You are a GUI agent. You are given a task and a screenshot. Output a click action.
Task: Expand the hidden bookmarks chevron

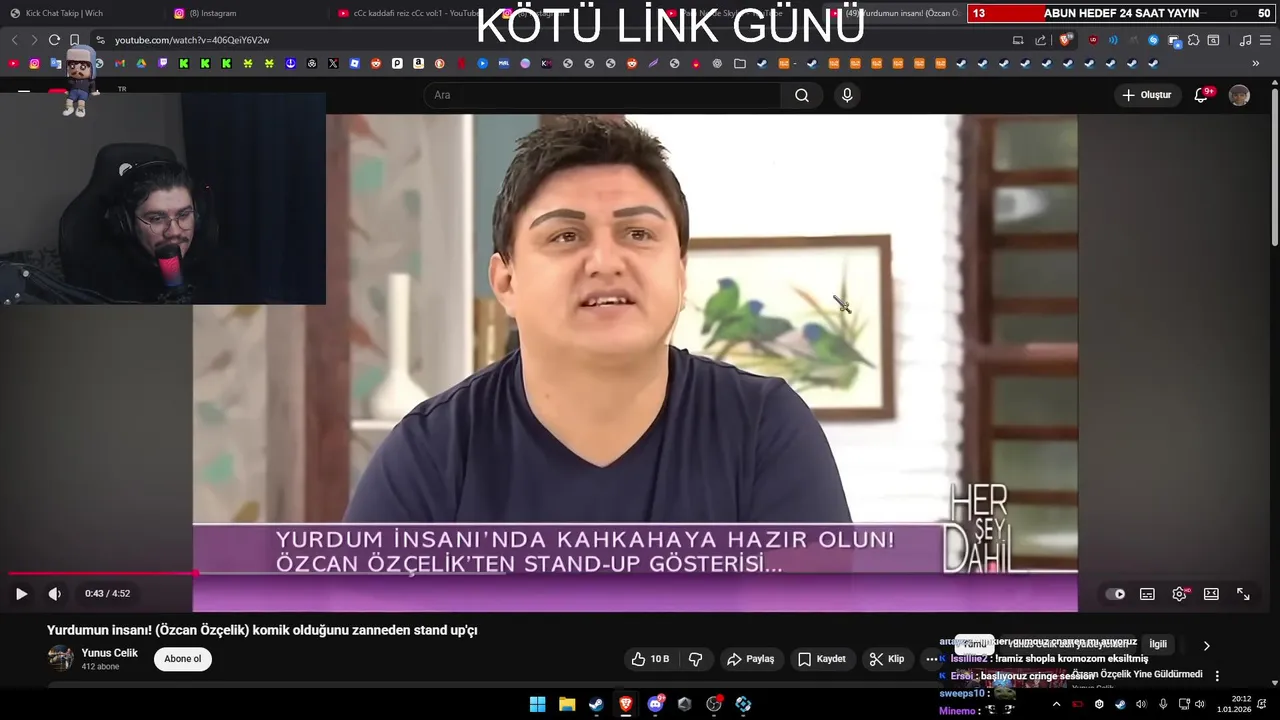click(1256, 63)
